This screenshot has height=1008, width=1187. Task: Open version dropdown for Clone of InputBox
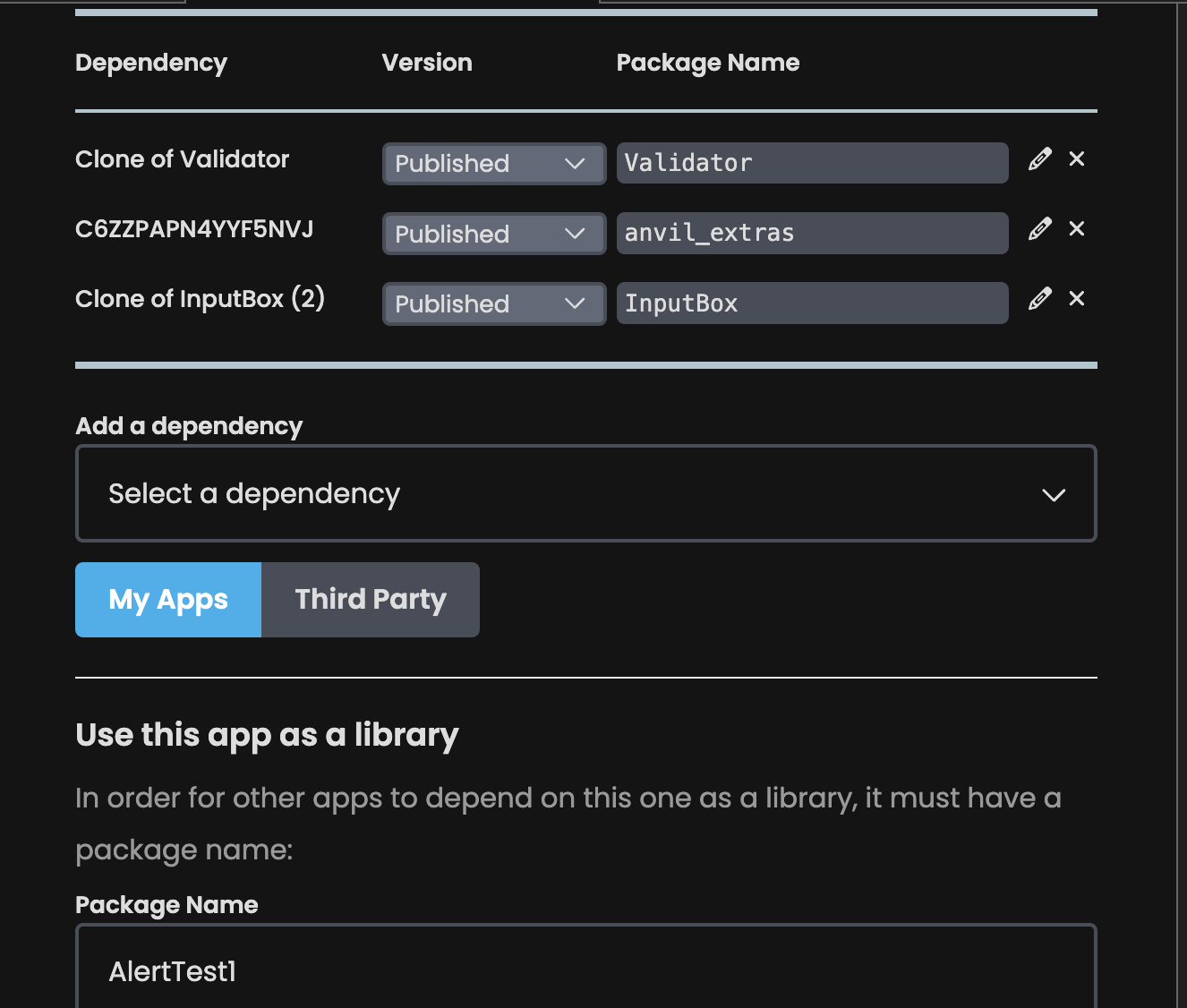click(x=493, y=304)
